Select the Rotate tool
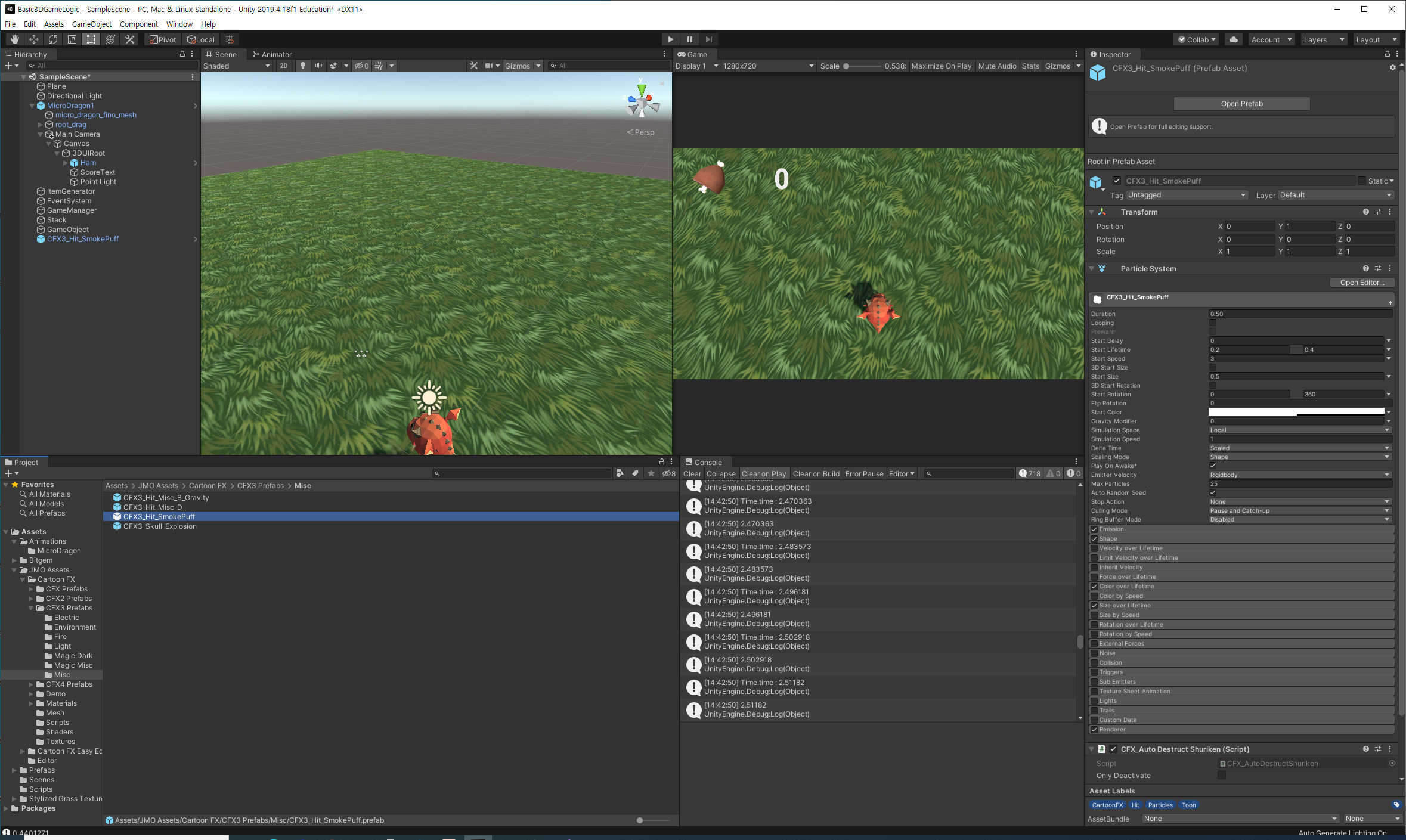 click(x=53, y=39)
